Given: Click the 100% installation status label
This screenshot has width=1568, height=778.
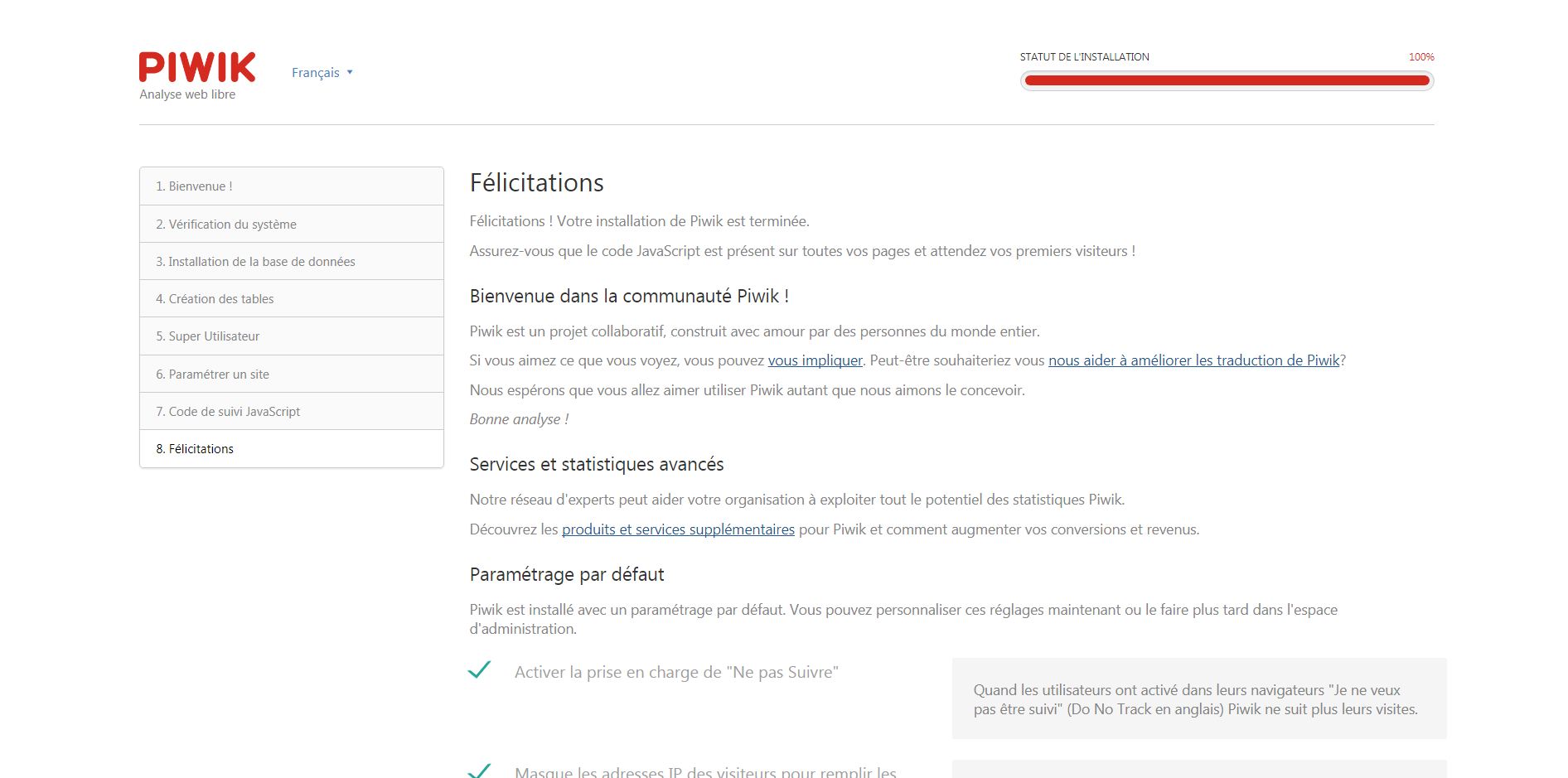Looking at the screenshot, I should pos(1420,57).
